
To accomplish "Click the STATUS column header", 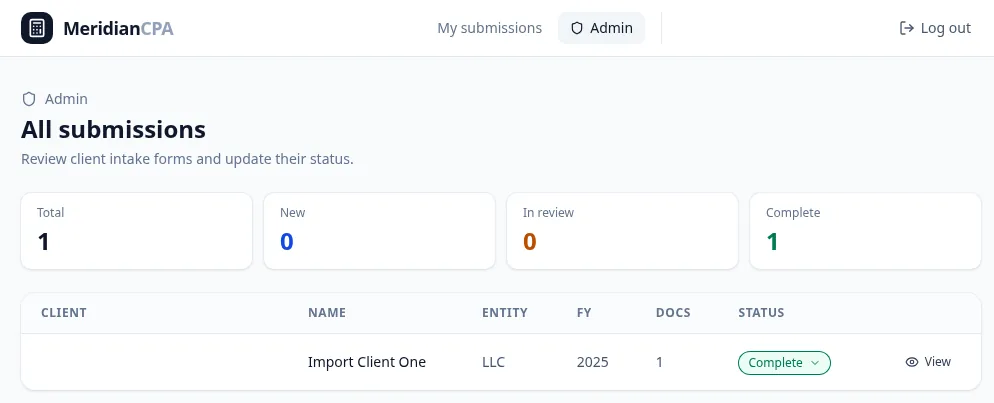I will 761,312.
